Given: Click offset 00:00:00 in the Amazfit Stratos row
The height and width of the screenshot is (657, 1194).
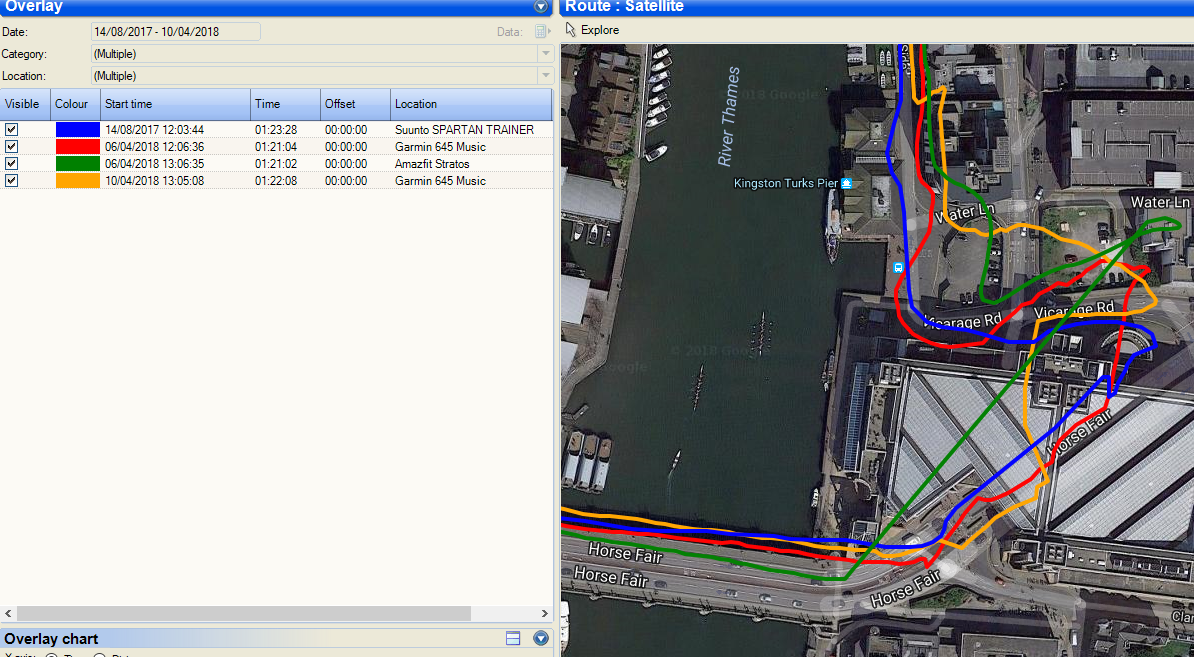Looking at the screenshot, I should pos(346,164).
